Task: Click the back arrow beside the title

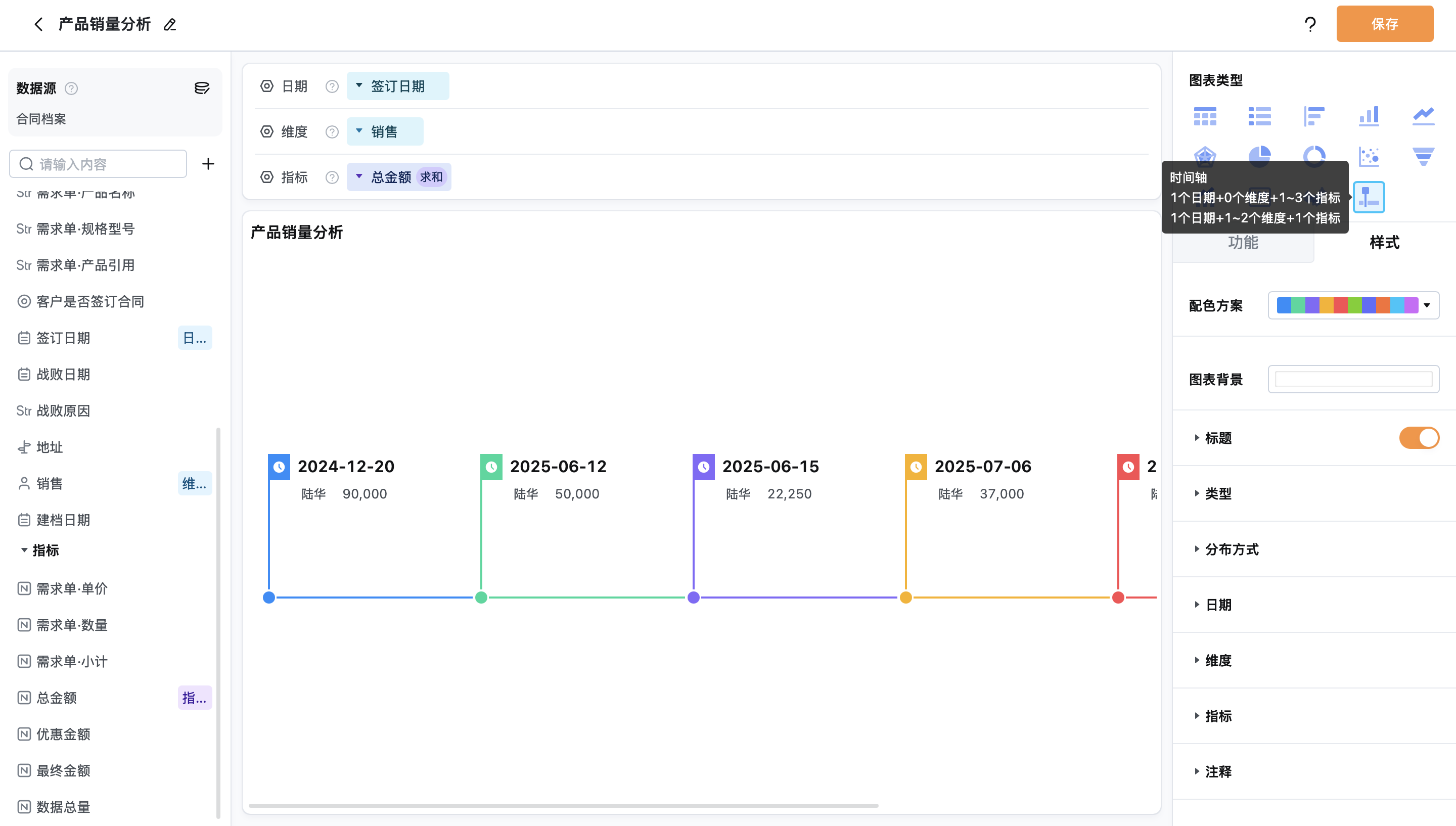Action: tap(38, 24)
